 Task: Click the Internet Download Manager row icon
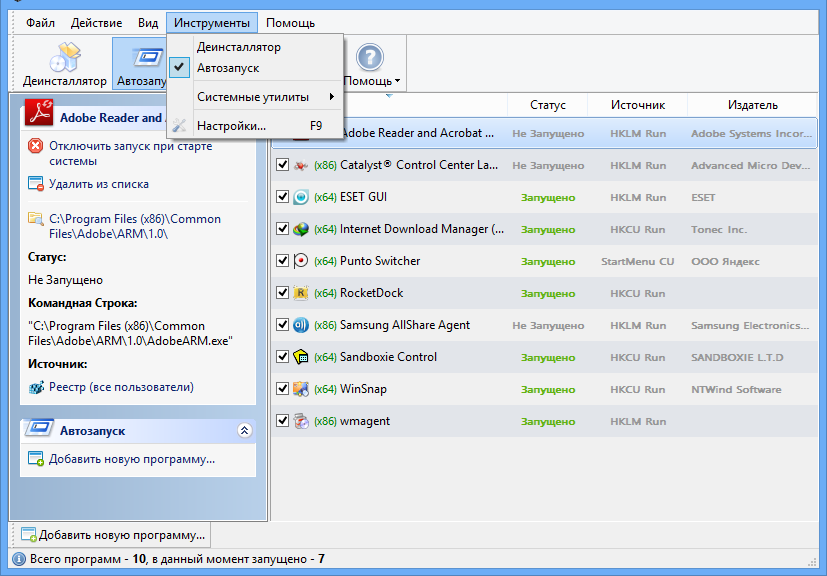point(301,229)
